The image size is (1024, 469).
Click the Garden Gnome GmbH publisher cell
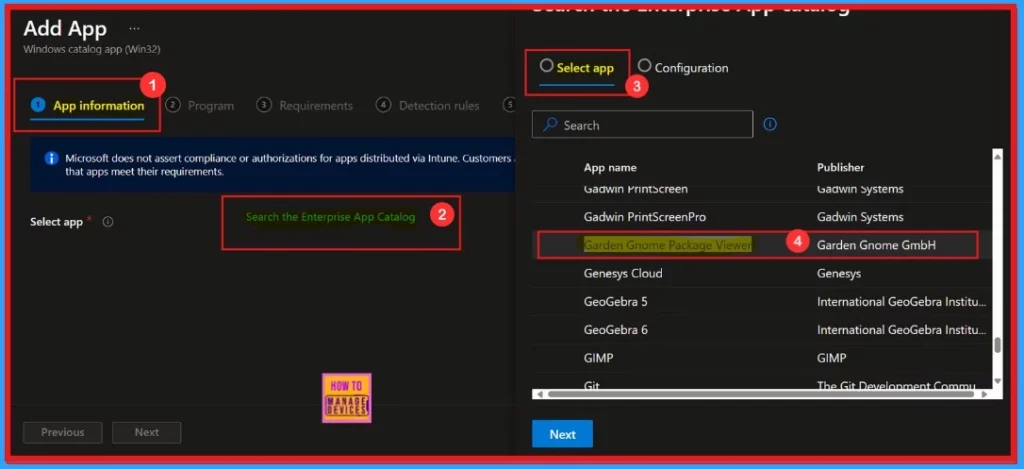click(876, 245)
